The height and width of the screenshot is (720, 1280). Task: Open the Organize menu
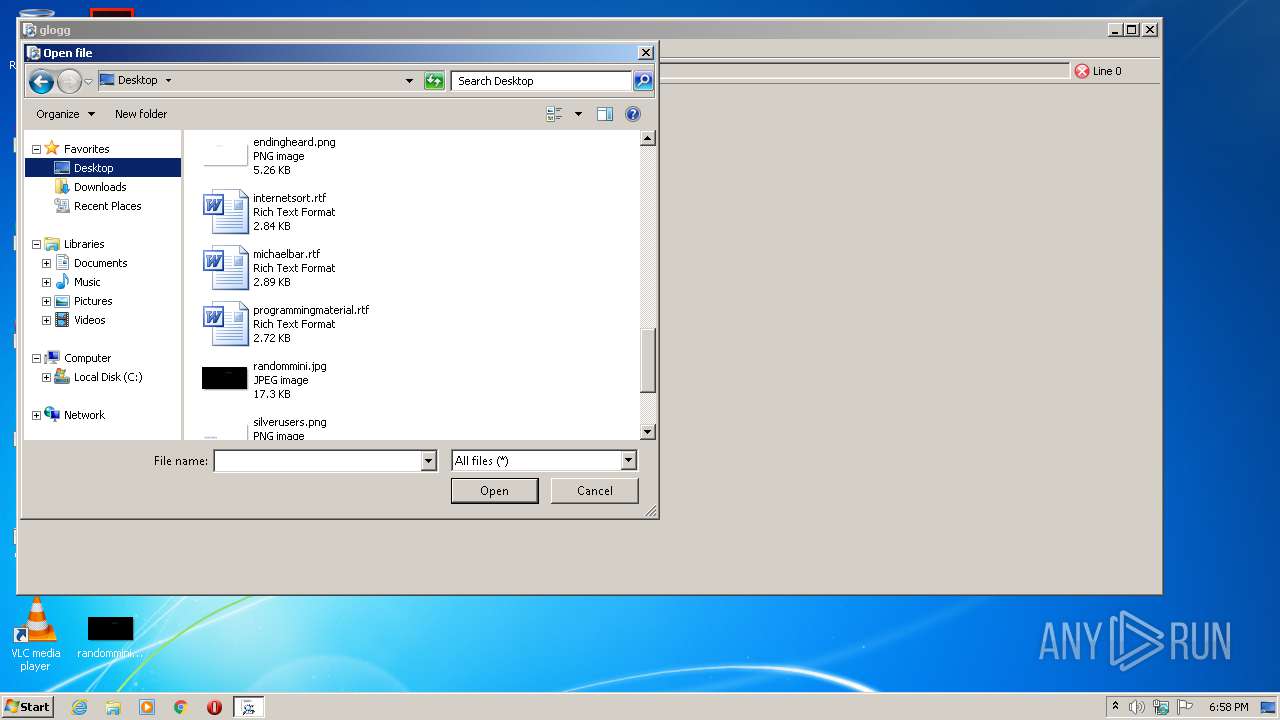[x=65, y=114]
